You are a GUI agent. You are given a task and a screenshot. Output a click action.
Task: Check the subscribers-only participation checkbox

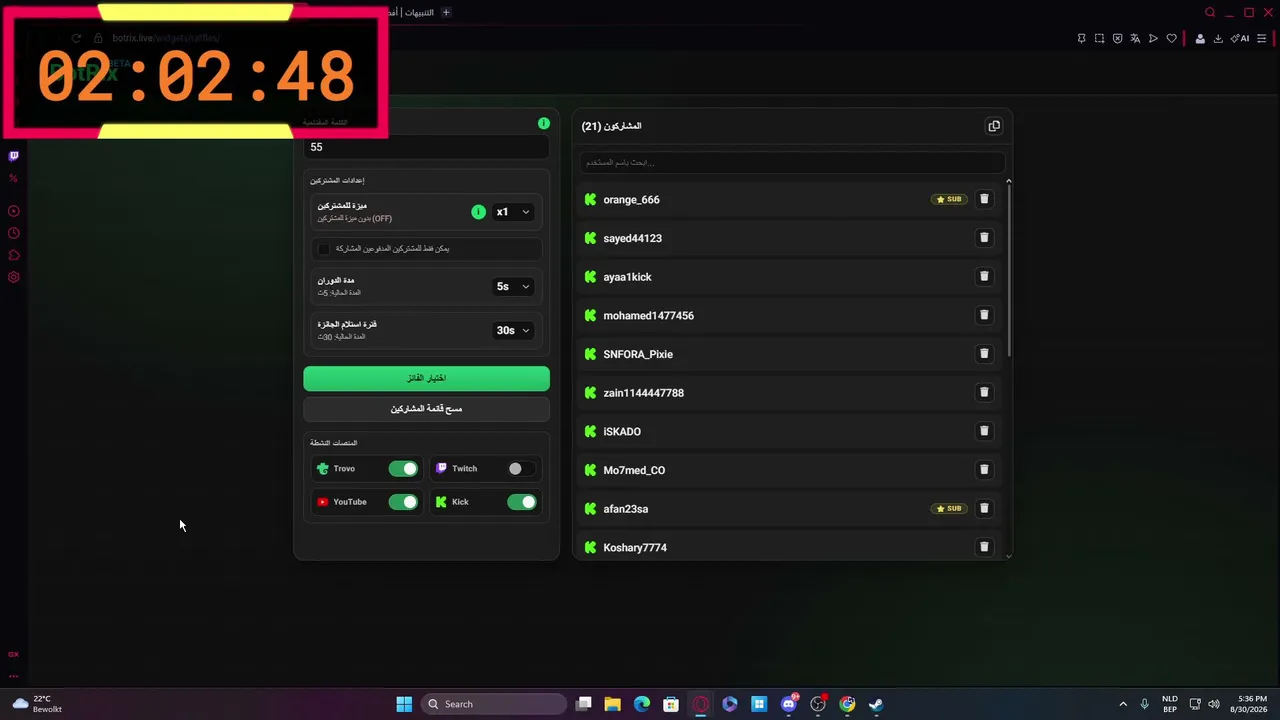323,248
